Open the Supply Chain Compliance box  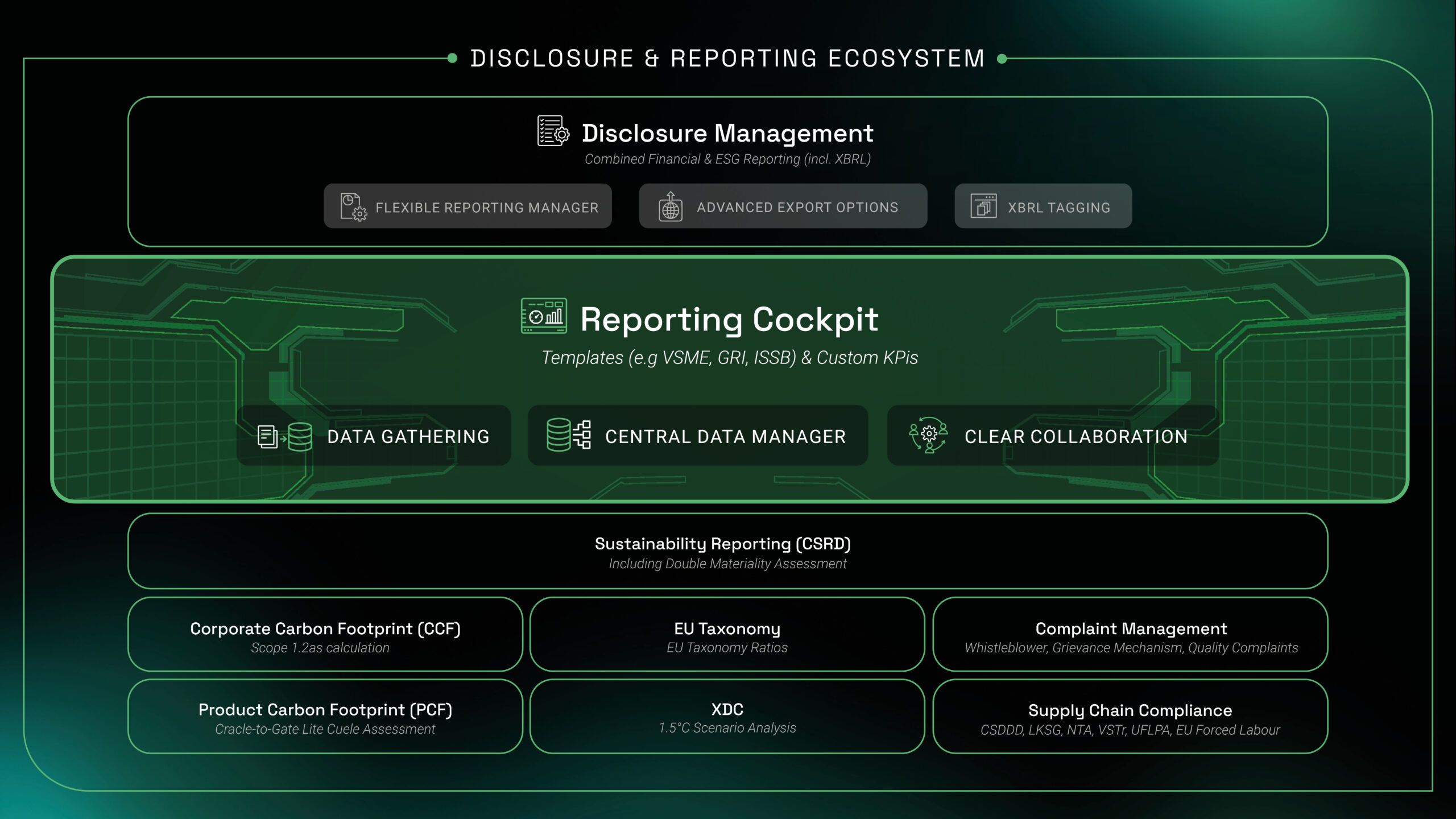click(x=1130, y=717)
